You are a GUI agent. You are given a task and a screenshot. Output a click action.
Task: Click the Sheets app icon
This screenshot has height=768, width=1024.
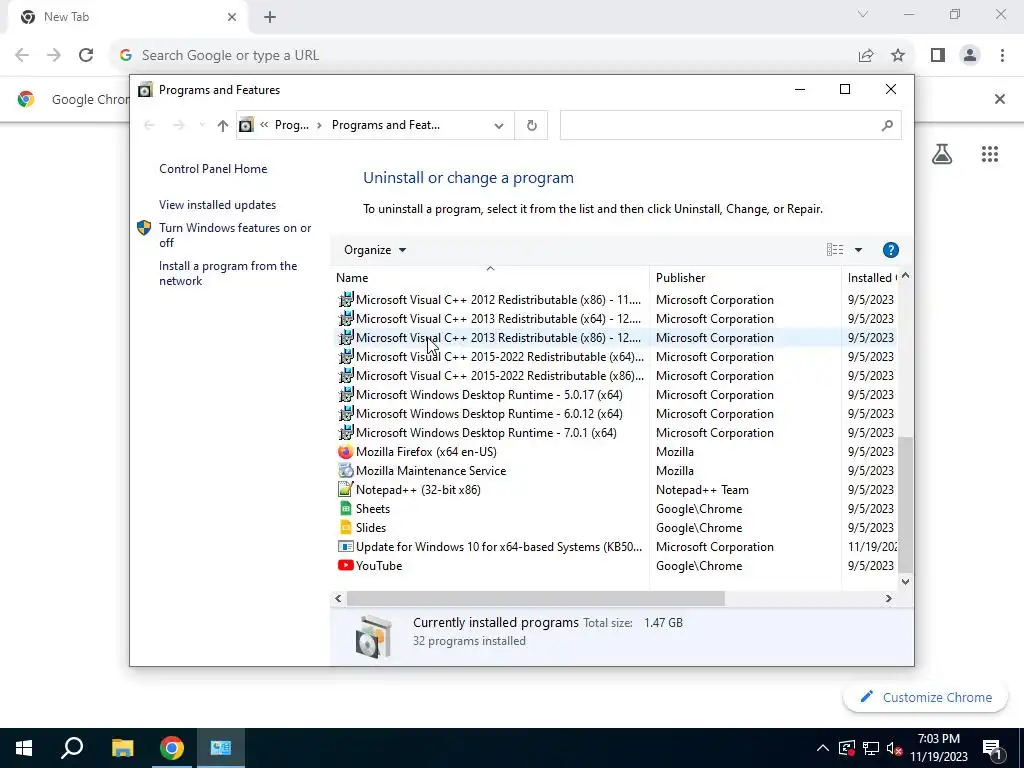pyautogui.click(x=345, y=509)
